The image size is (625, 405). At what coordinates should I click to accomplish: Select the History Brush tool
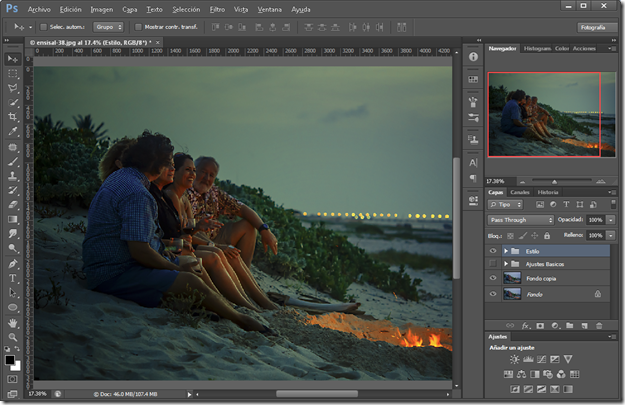point(13,190)
